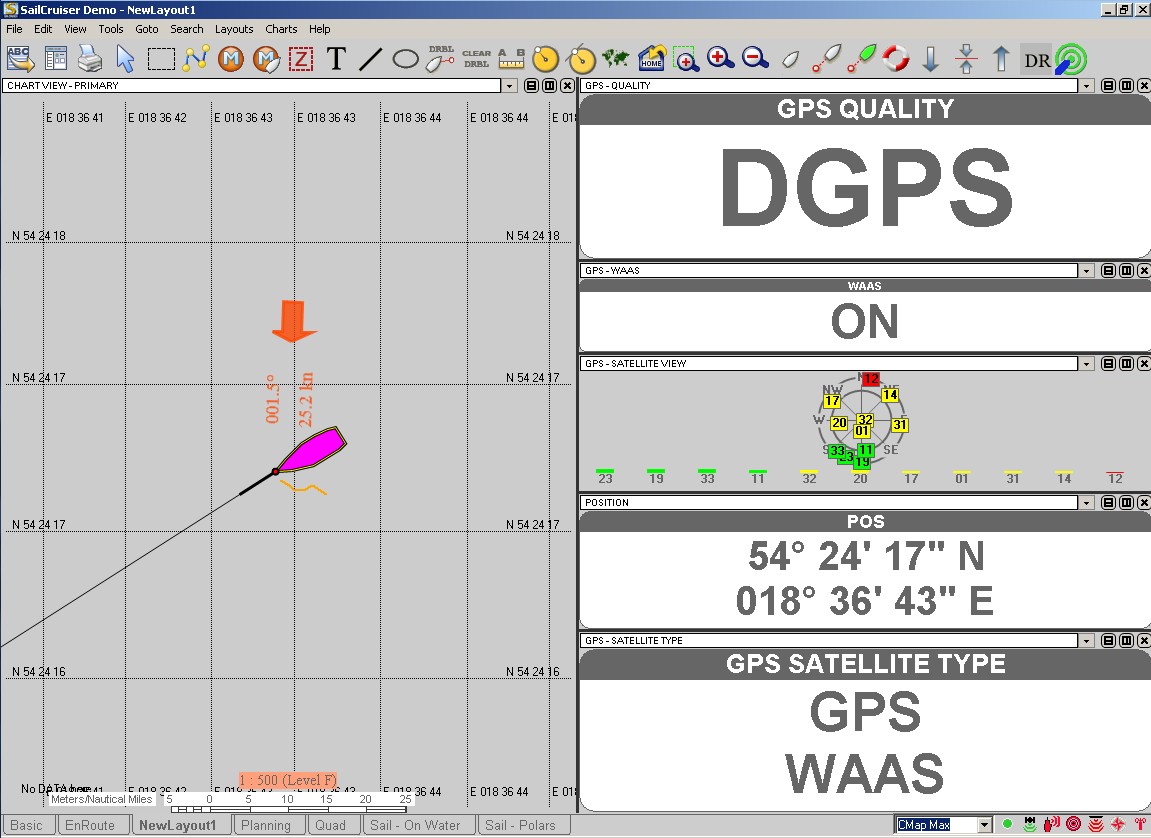Switch to the Quad layout tab
This screenshot has width=1151, height=838.
pyautogui.click(x=330, y=826)
